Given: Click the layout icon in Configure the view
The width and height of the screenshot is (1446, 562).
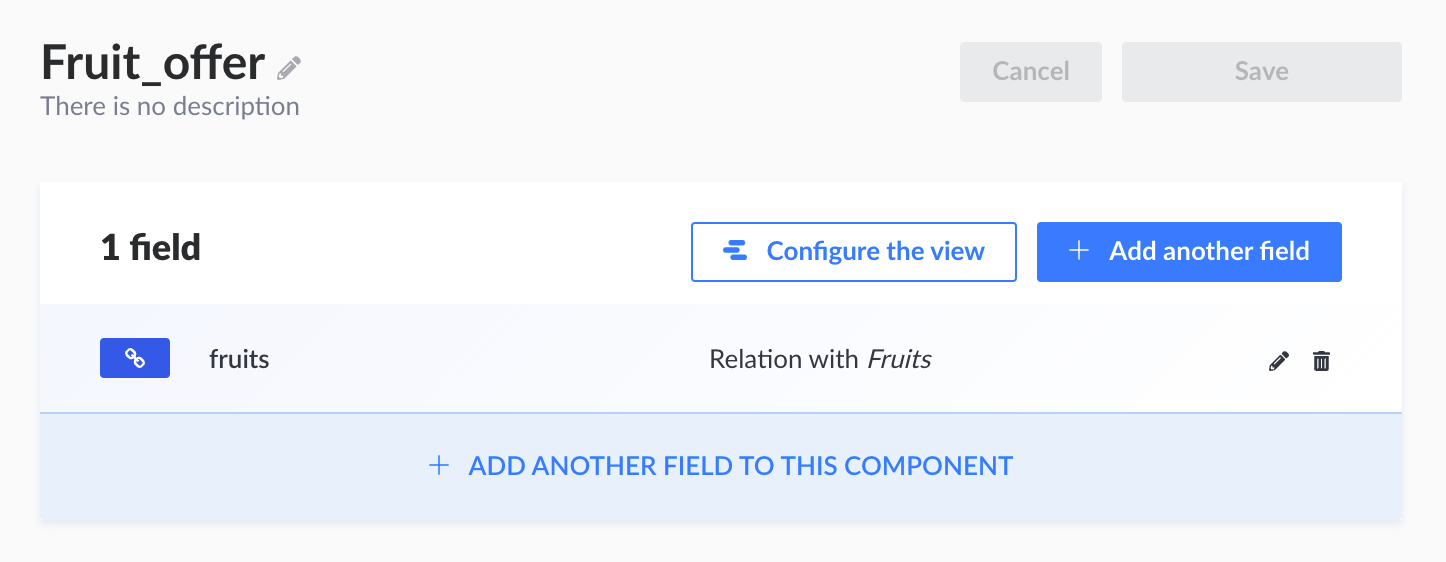Looking at the screenshot, I should point(735,252).
